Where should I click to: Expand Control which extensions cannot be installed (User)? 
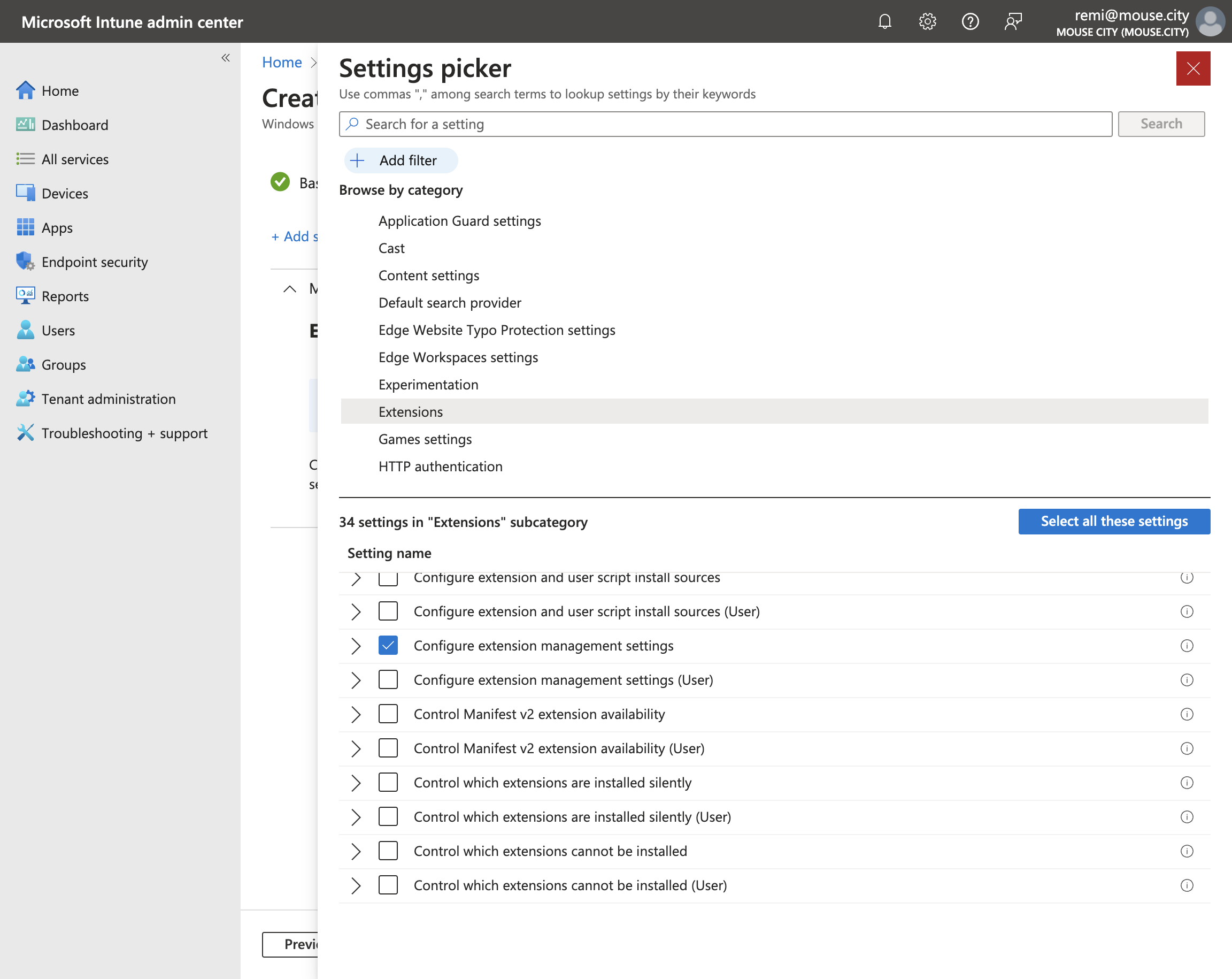point(356,886)
